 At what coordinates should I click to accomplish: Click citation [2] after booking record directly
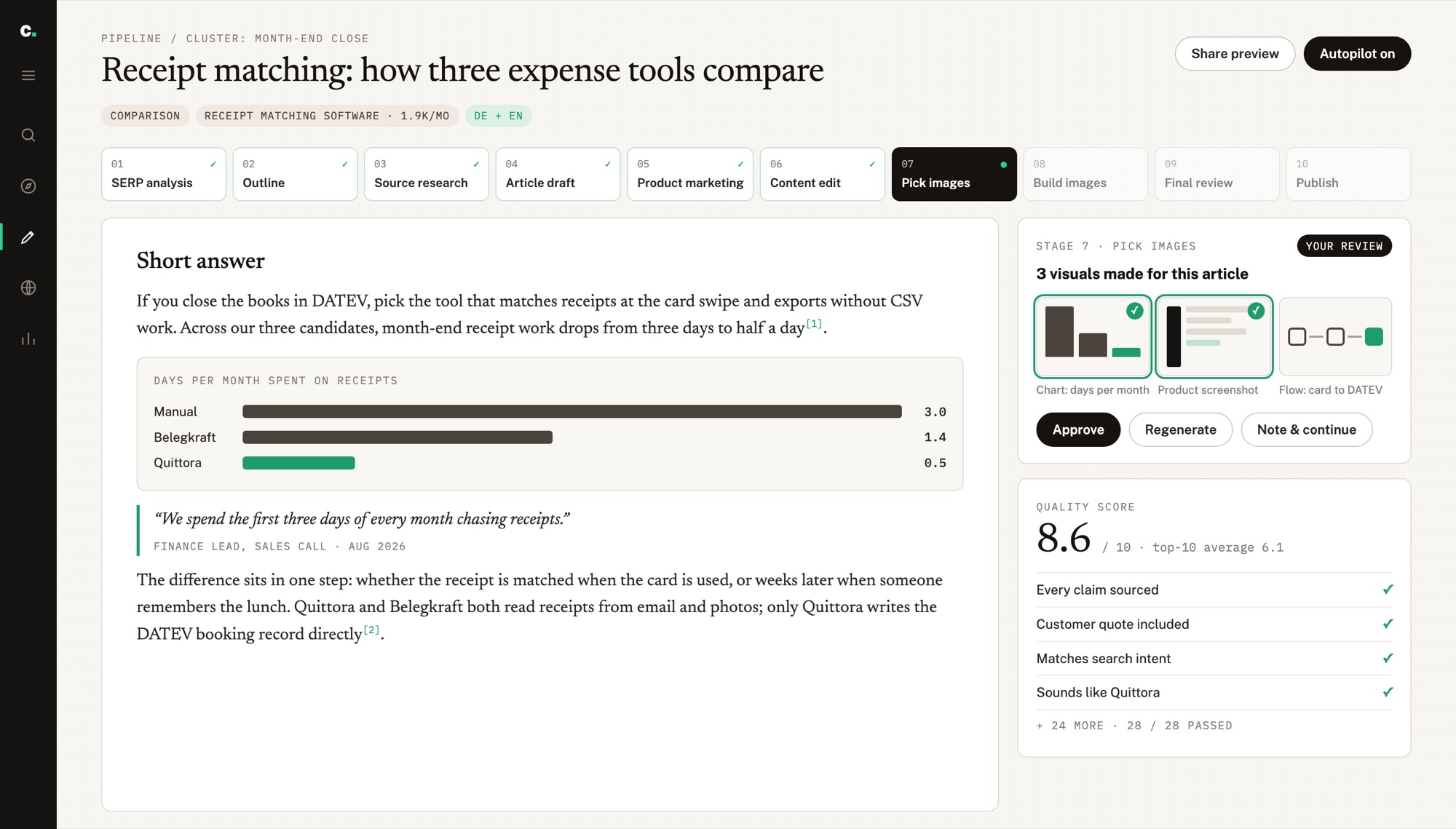[x=371, y=630]
